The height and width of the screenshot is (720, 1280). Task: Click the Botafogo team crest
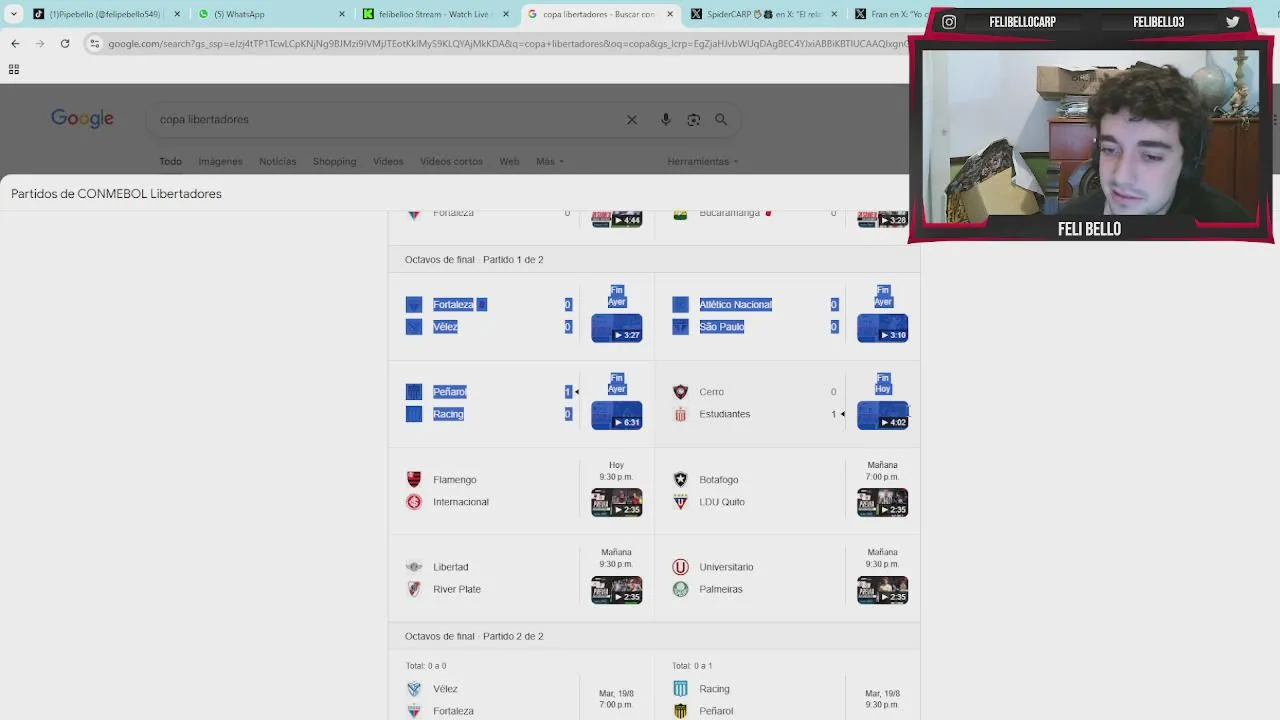click(x=680, y=479)
